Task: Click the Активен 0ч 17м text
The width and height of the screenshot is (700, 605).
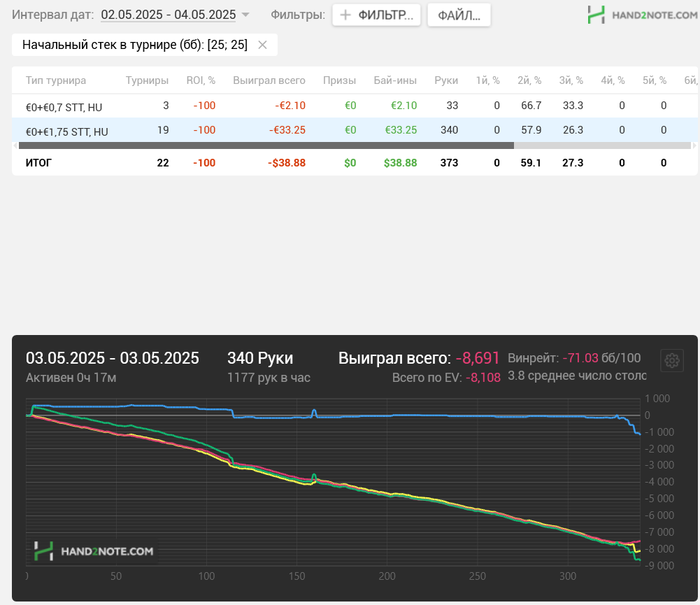Action: tap(71, 378)
